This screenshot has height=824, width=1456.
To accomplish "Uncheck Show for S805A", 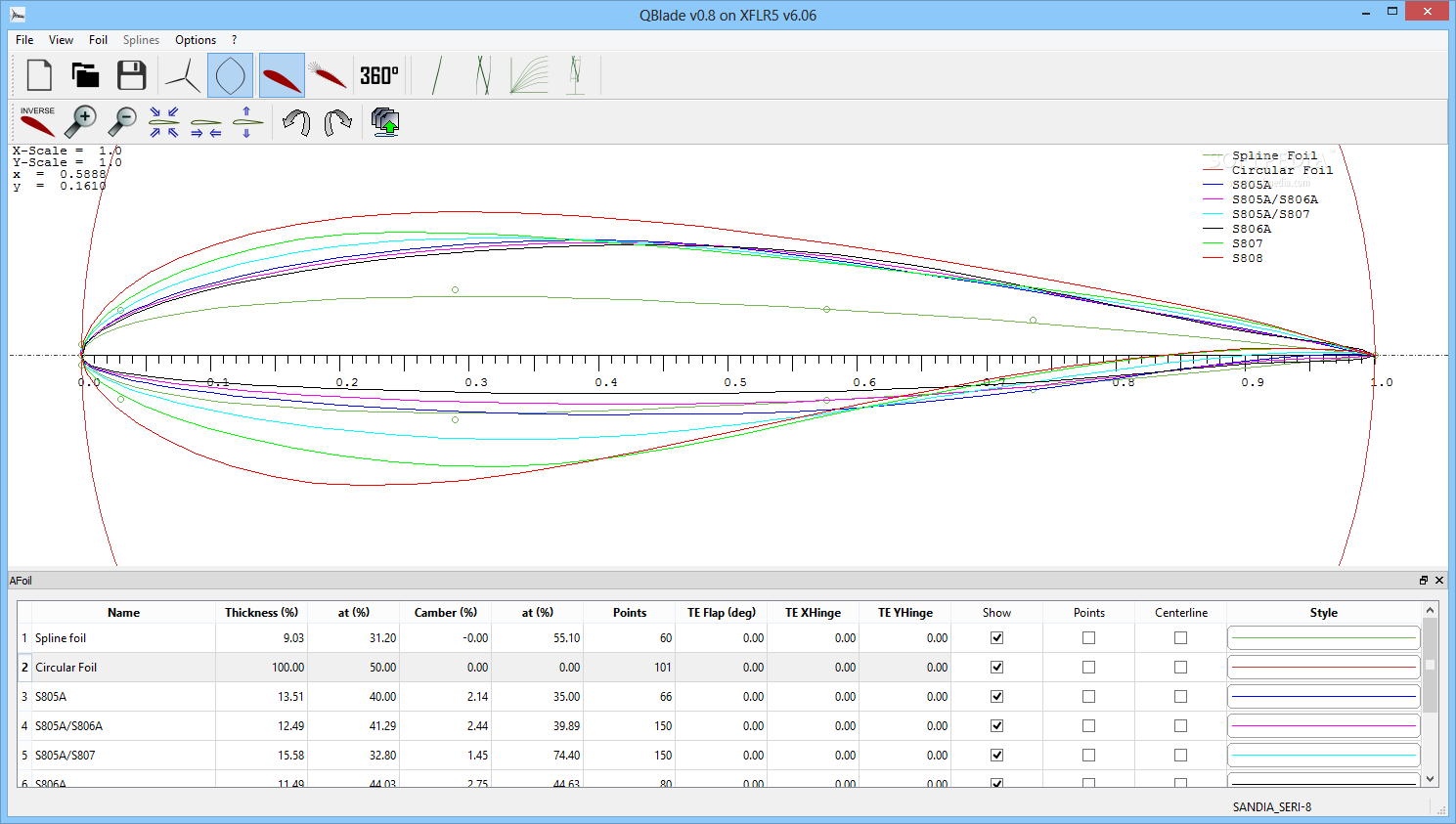I will click(996, 696).
